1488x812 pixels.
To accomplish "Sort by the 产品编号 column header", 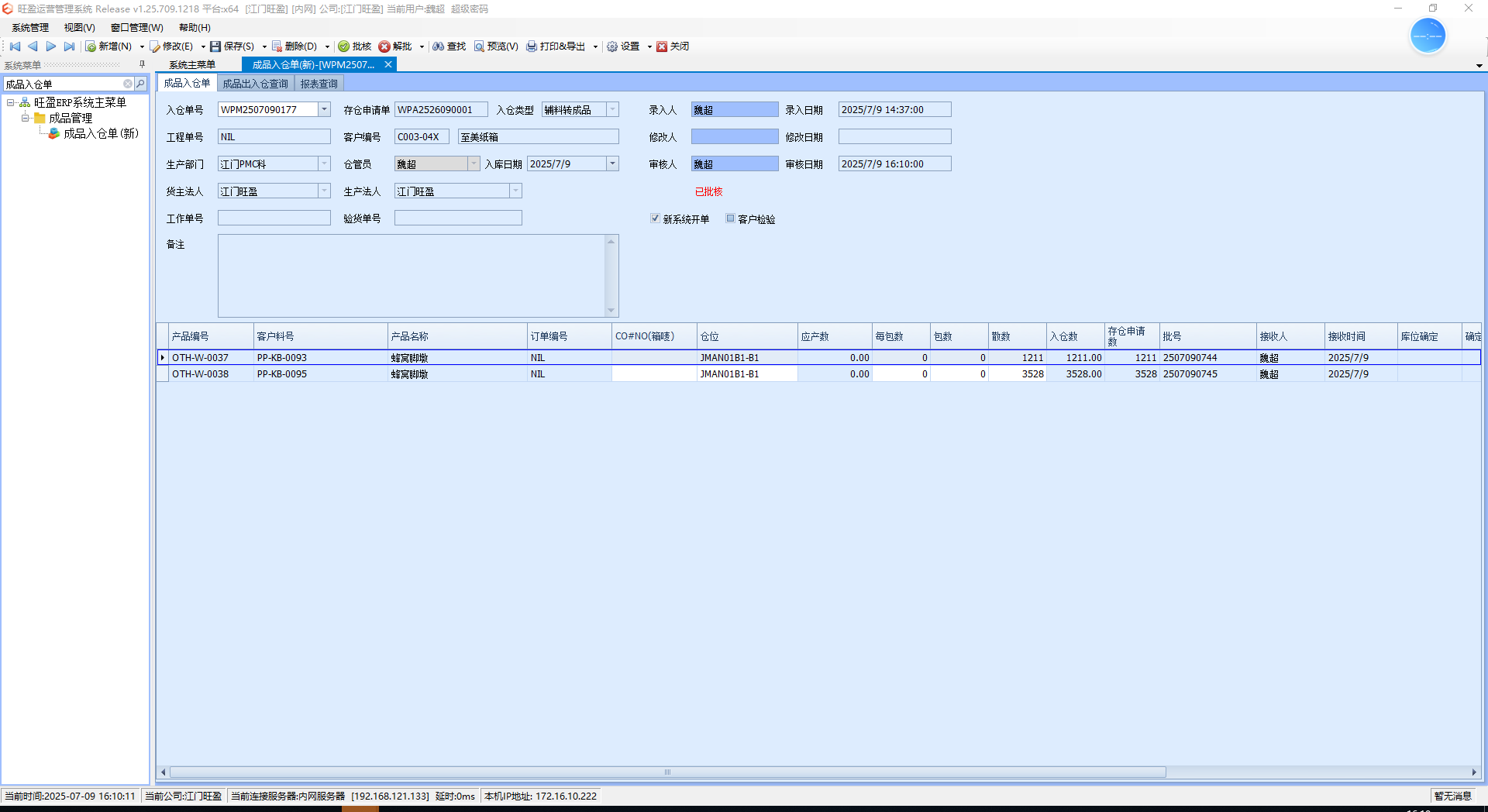I will [212, 336].
